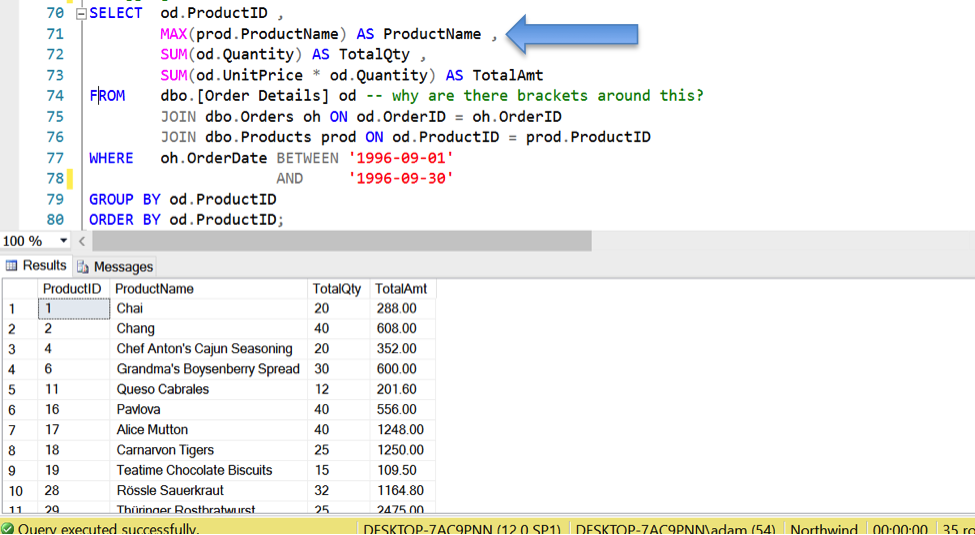Image resolution: width=975 pixels, height=535 pixels.
Task: Click the ProductID value 28
Action: coord(73,491)
